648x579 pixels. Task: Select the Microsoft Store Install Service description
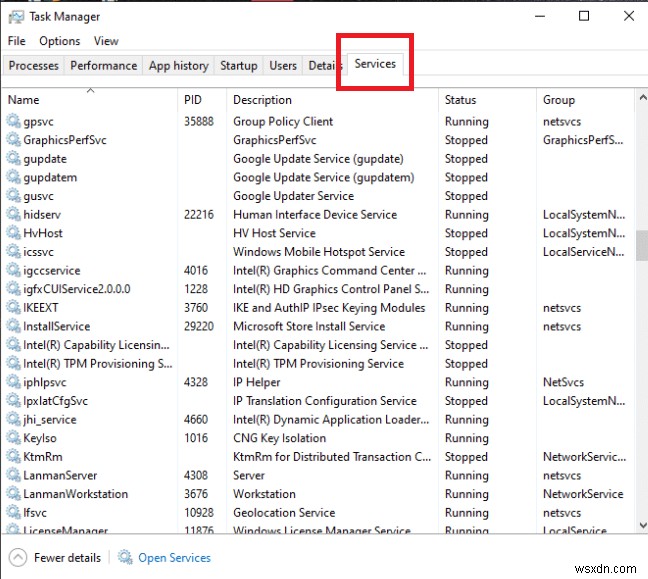tap(309, 326)
